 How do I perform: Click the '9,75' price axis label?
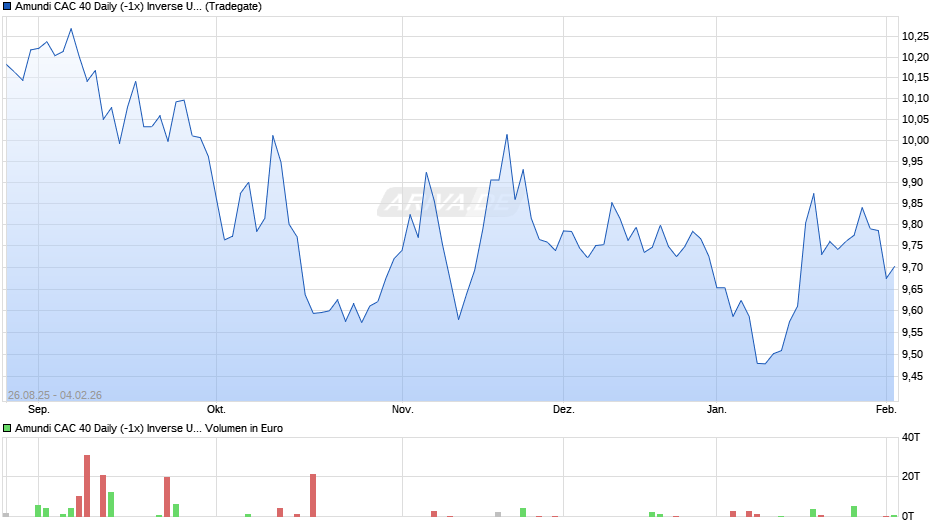tap(912, 246)
